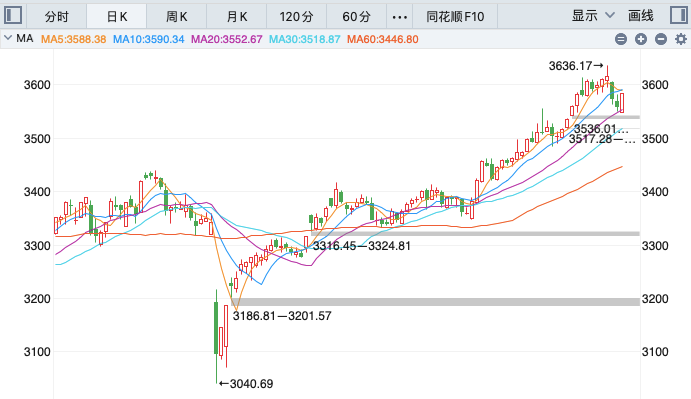This screenshot has height=399, width=691.
Task: Switch to the 月K tab
Action: [237, 17]
